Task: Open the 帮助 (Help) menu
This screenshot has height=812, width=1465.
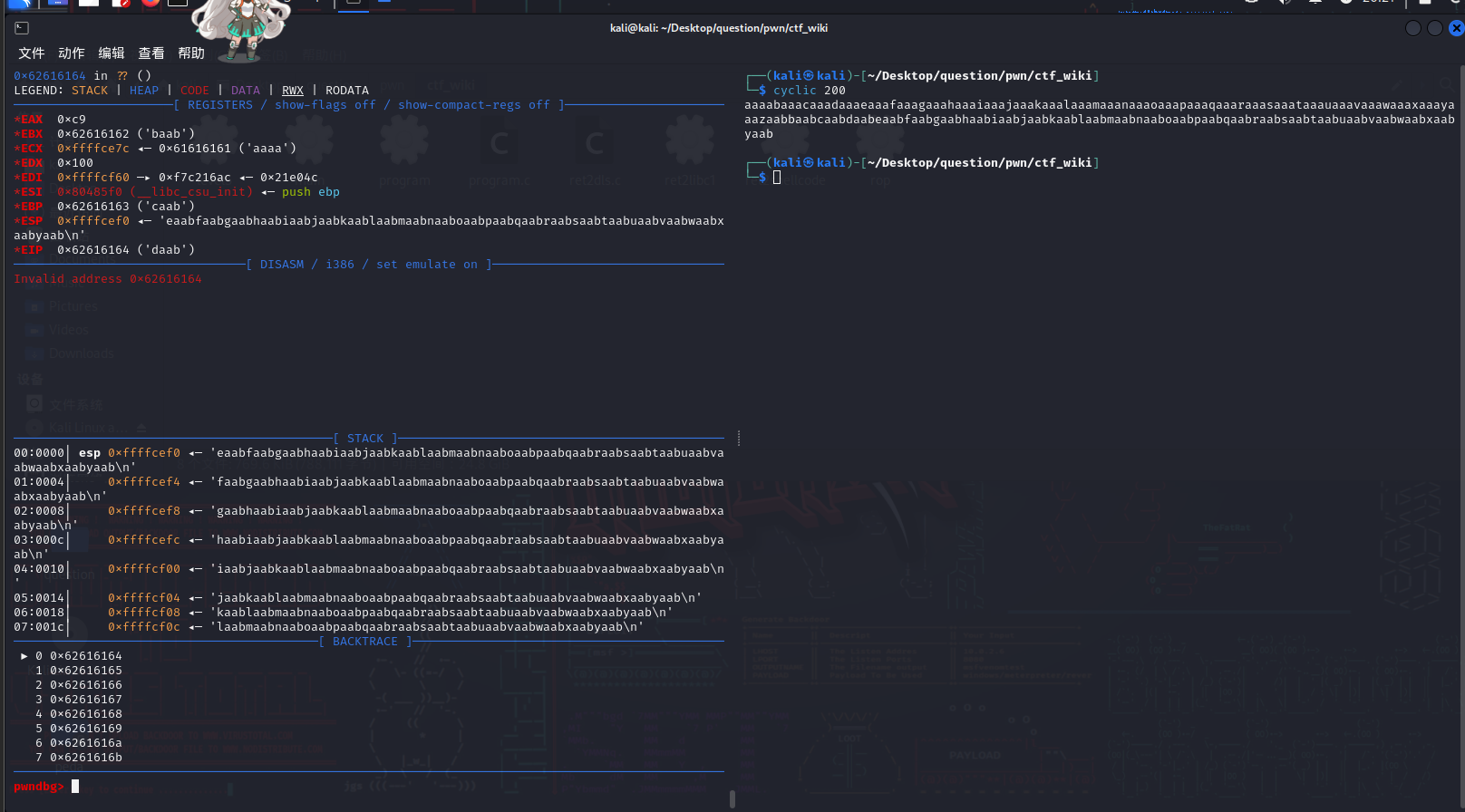Action: coord(190,53)
